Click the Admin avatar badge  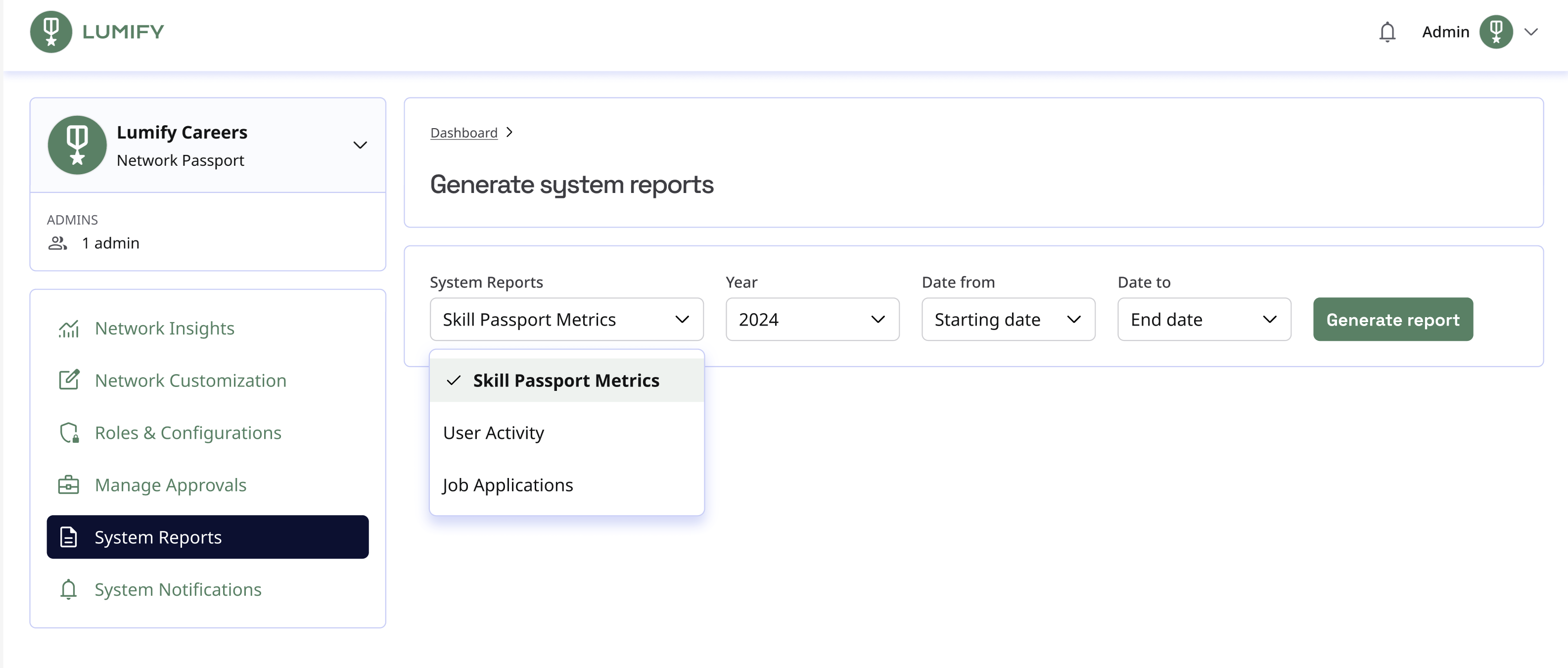click(x=1496, y=32)
